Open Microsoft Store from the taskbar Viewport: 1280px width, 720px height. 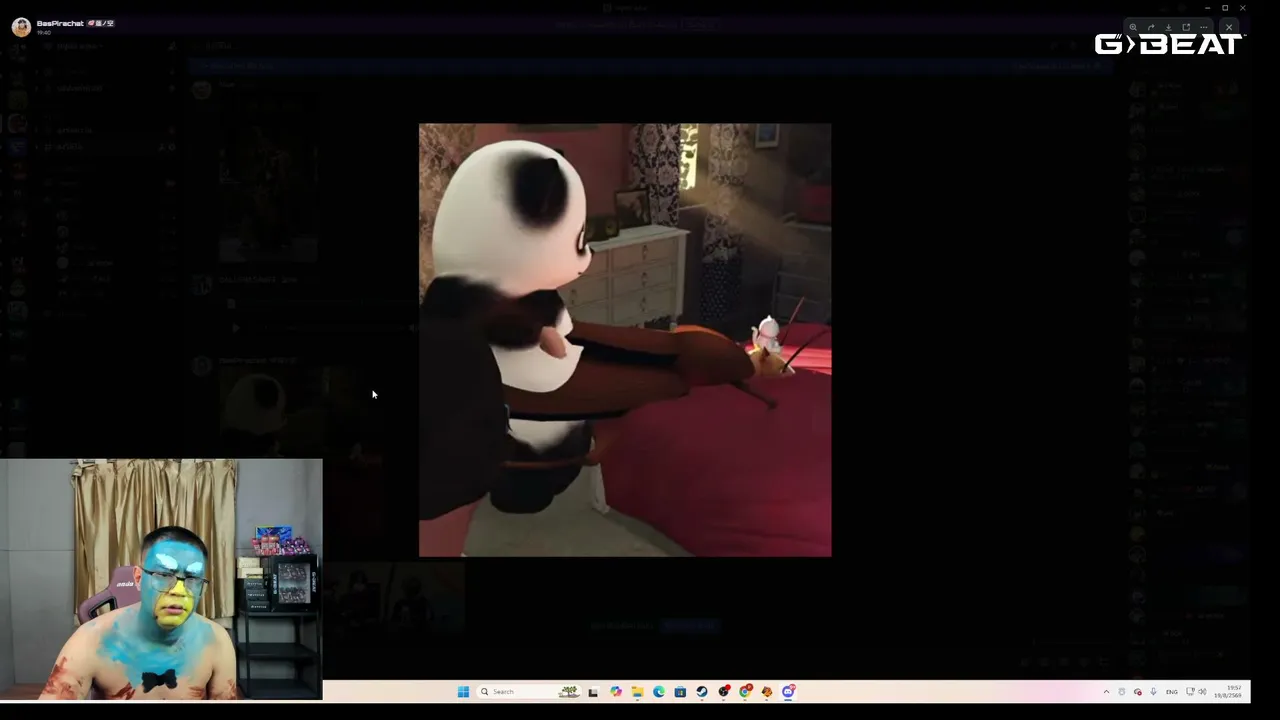click(680, 692)
